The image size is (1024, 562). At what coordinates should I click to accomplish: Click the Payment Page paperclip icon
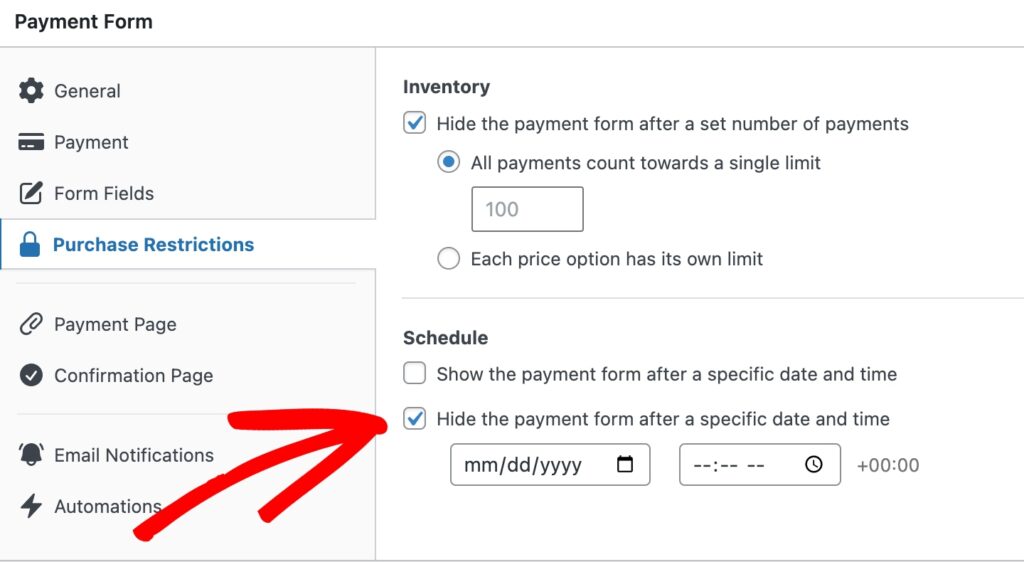click(31, 325)
